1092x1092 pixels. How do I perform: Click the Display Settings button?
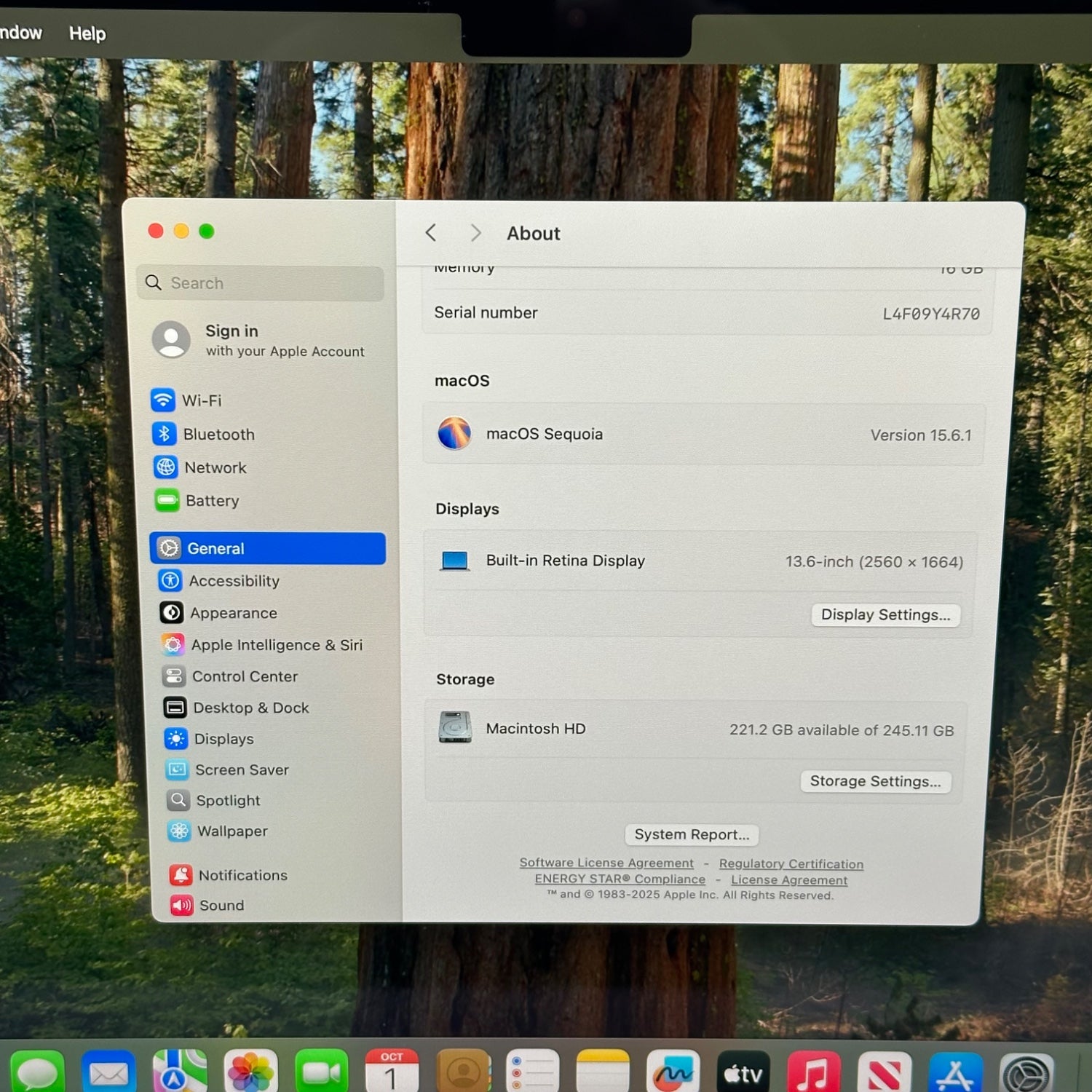coord(885,615)
